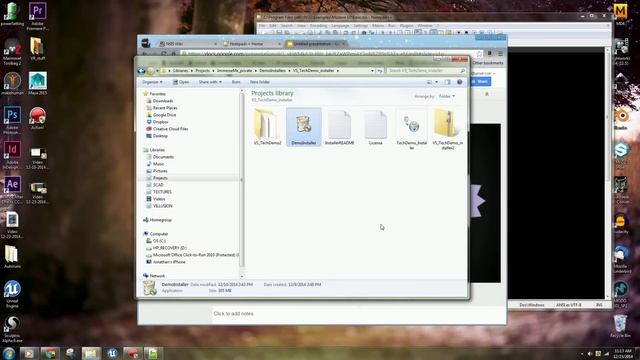Click the Explorer search box

click(427, 71)
